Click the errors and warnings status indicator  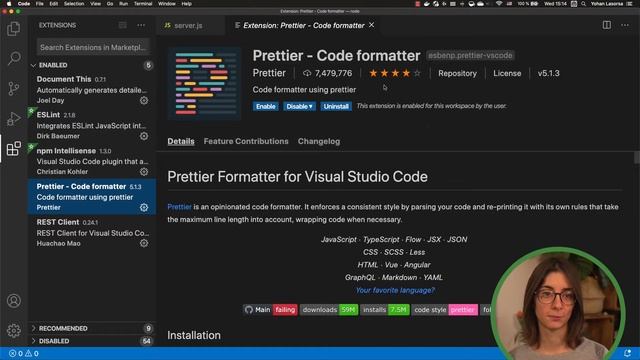click(24, 353)
